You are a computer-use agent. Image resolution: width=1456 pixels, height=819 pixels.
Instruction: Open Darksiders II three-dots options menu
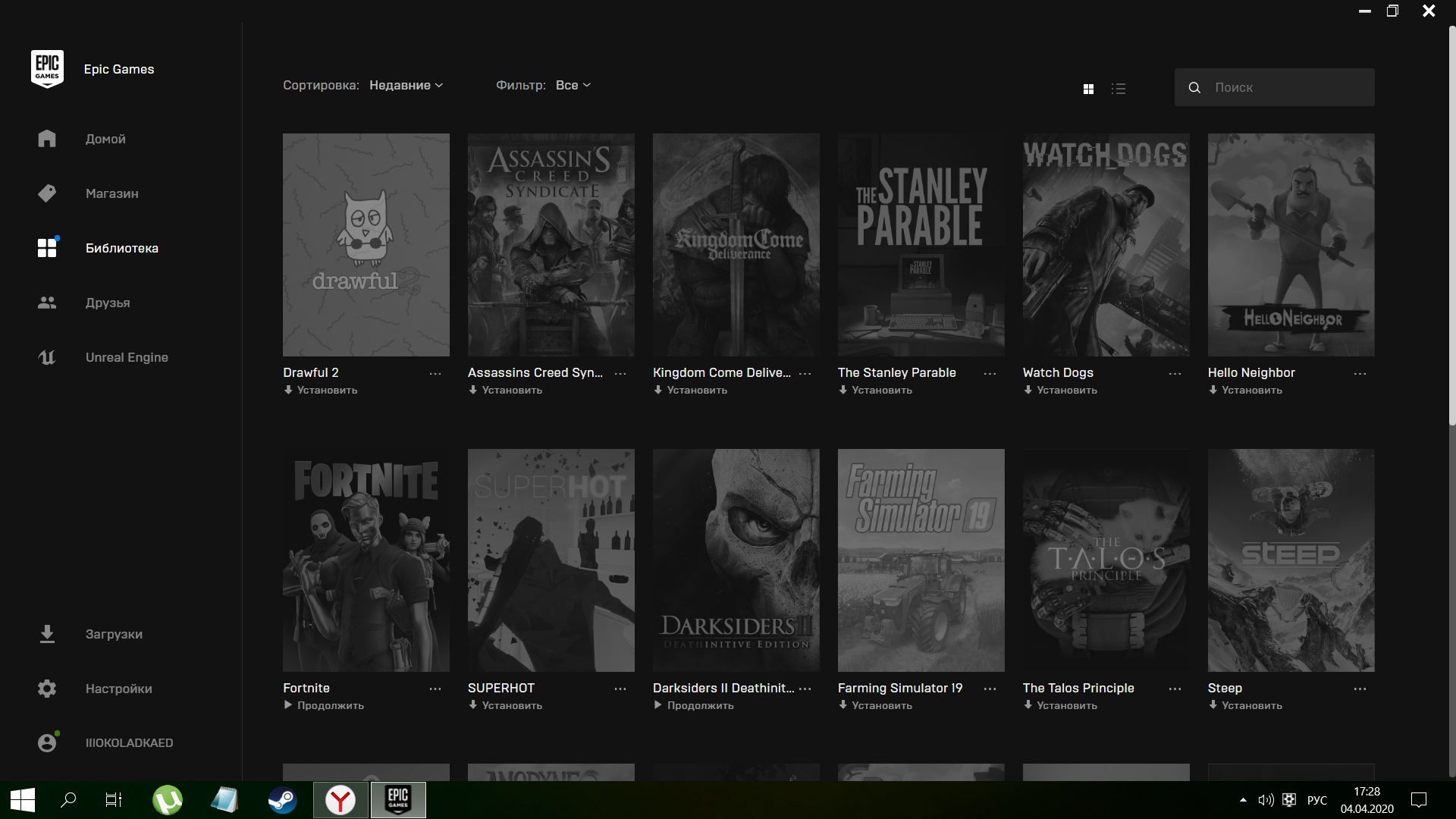click(x=805, y=689)
